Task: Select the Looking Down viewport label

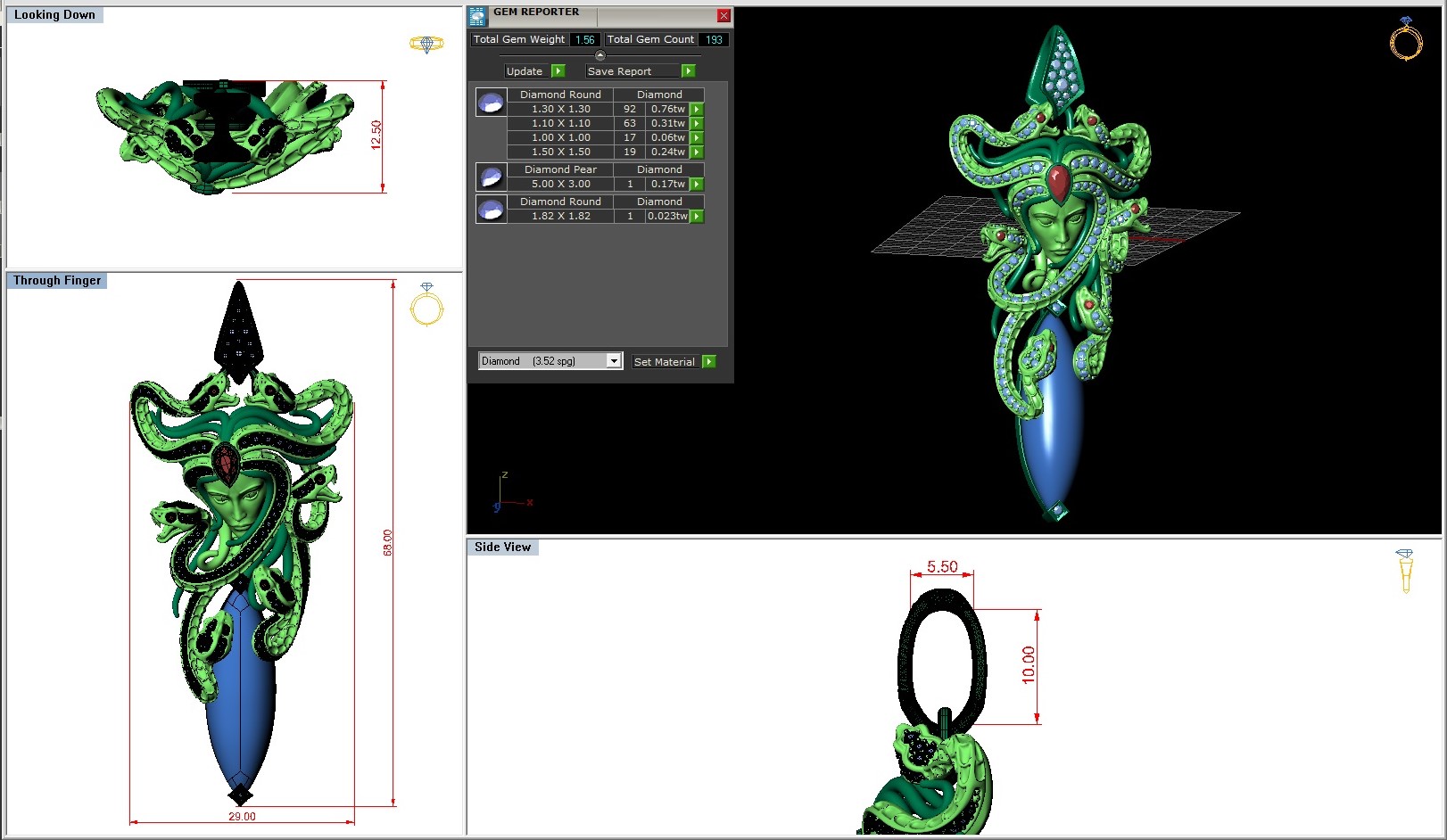Action: click(x=54, y=14)
